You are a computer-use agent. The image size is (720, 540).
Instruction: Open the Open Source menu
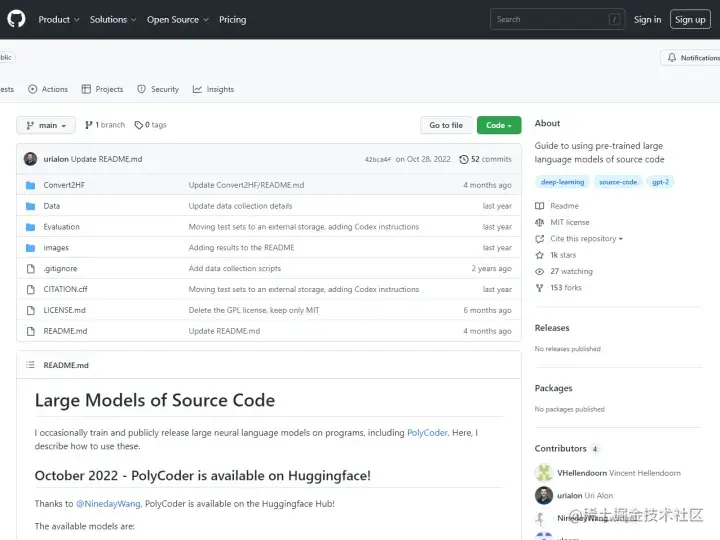pyautogui.click(x=178, y=20)
